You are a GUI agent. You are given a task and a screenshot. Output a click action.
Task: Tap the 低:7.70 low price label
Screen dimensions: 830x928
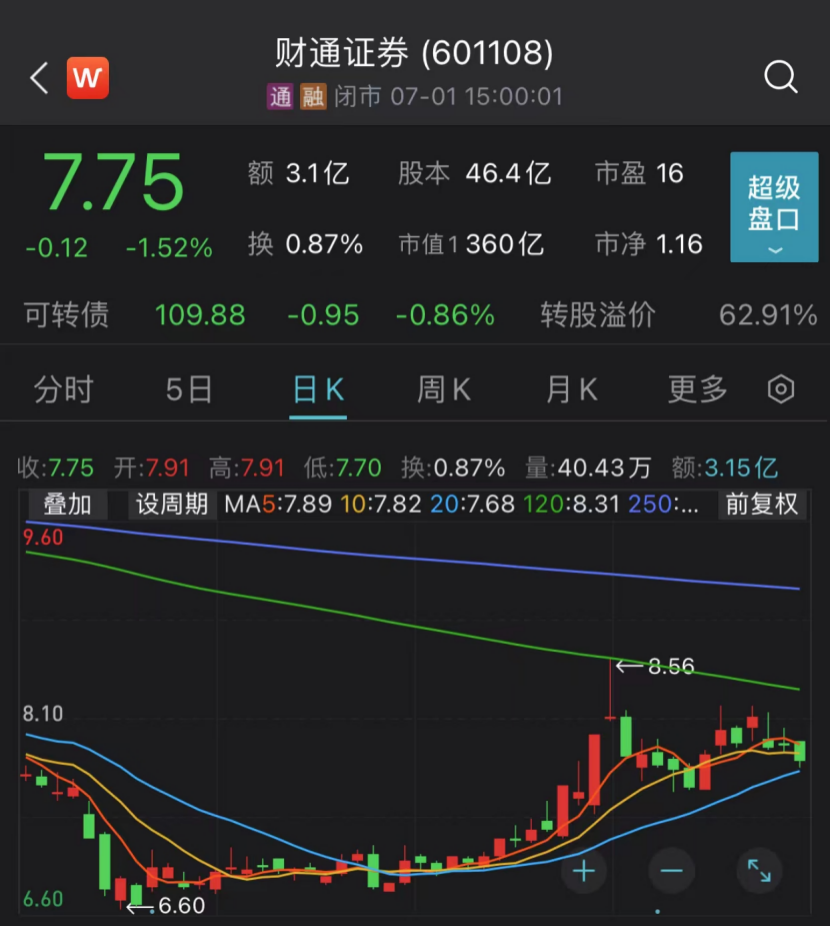tap(343, 469)
